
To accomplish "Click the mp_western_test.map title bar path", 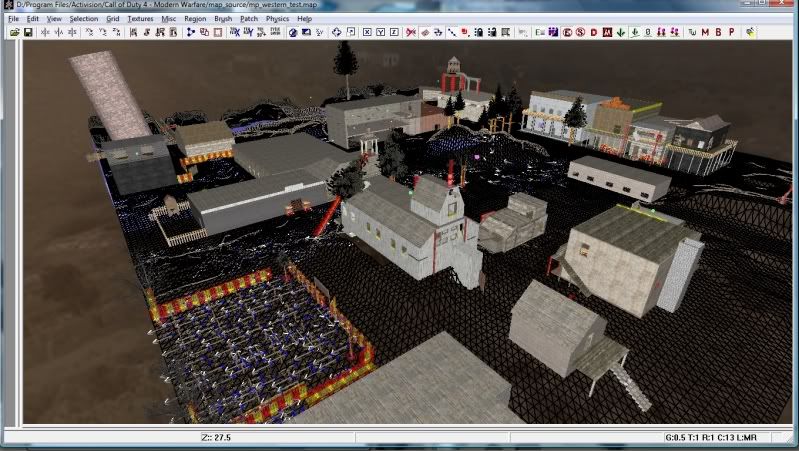I will click(166, 5).
